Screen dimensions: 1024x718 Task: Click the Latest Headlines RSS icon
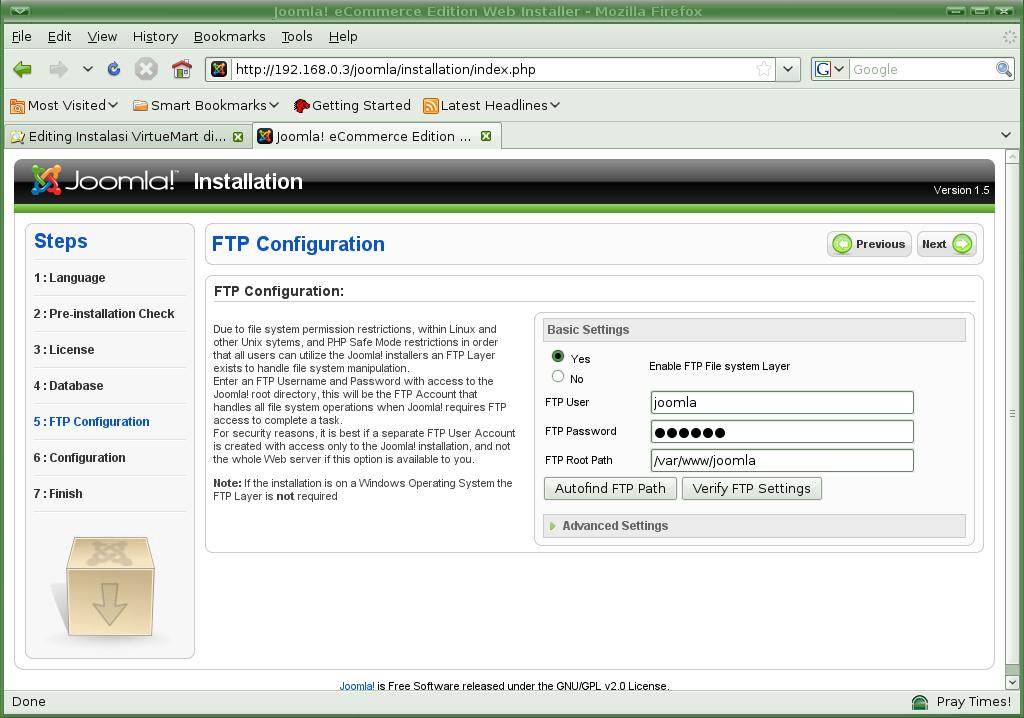(x=430, y=106)
